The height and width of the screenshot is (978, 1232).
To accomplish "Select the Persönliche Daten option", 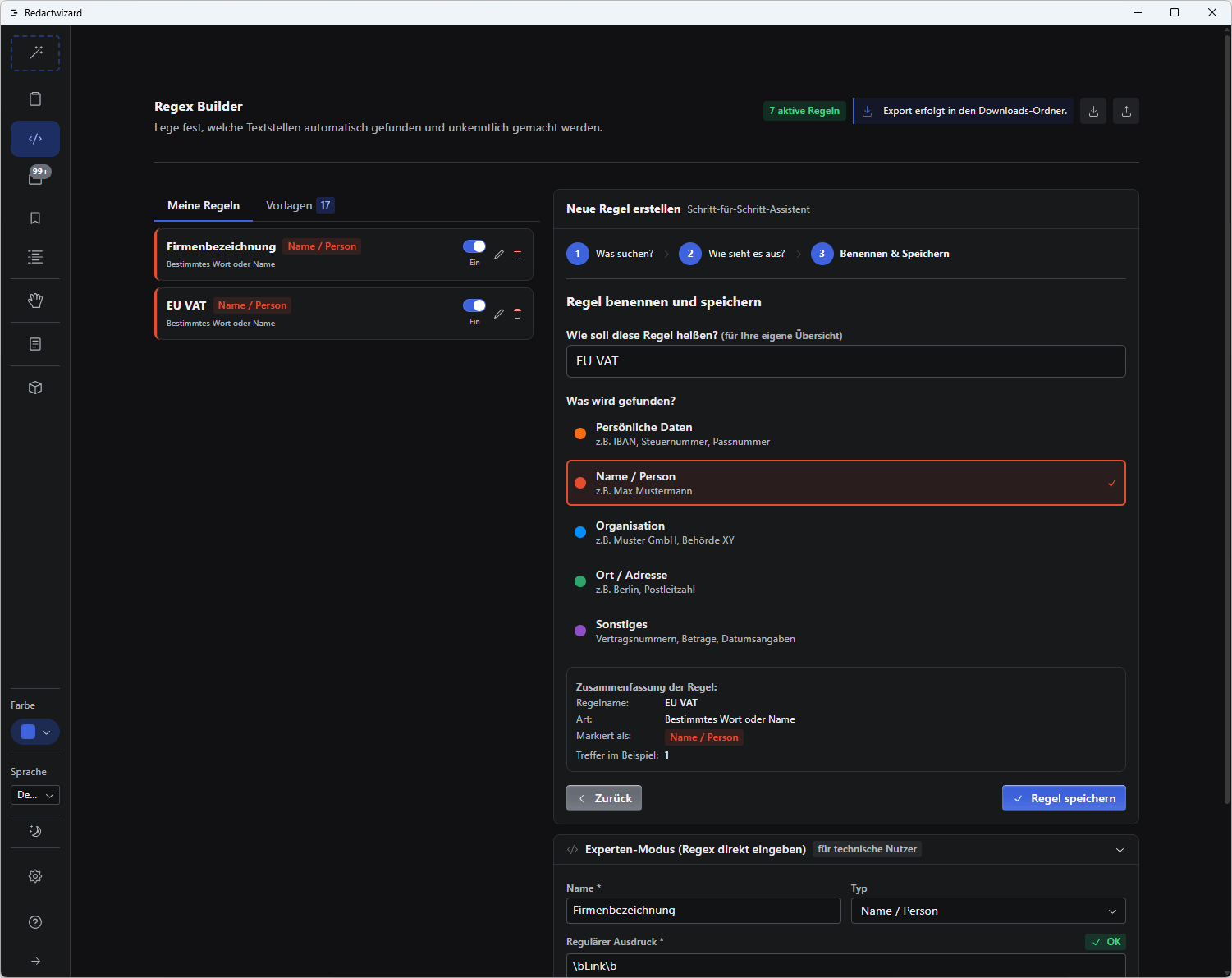I will (845, 434).
